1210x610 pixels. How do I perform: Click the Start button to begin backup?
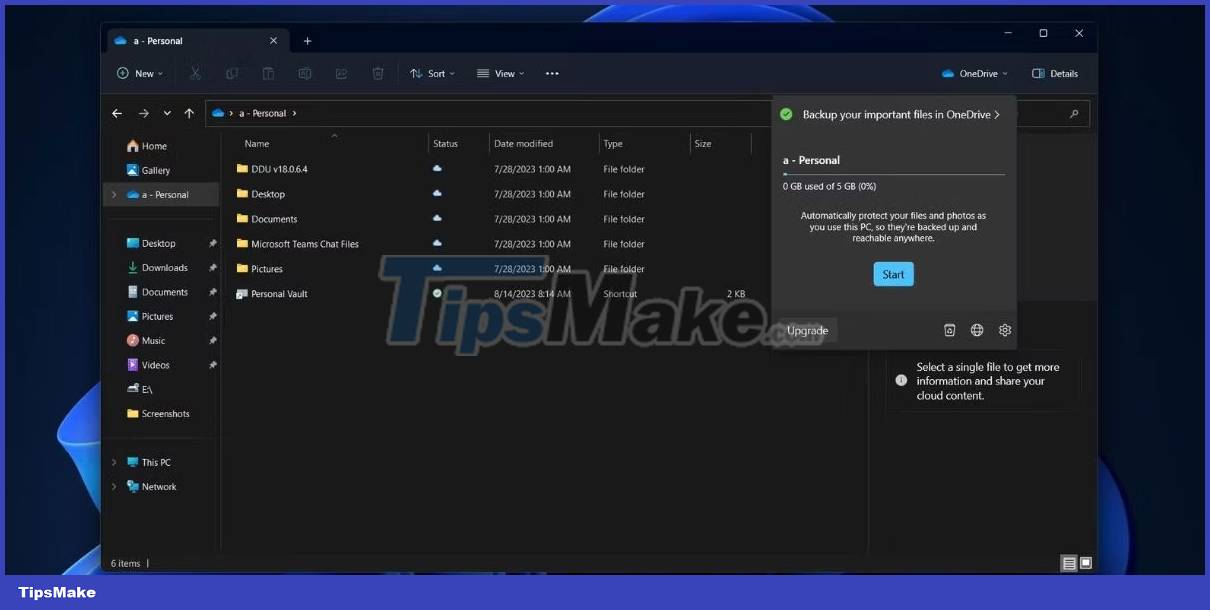pos(893,273)
